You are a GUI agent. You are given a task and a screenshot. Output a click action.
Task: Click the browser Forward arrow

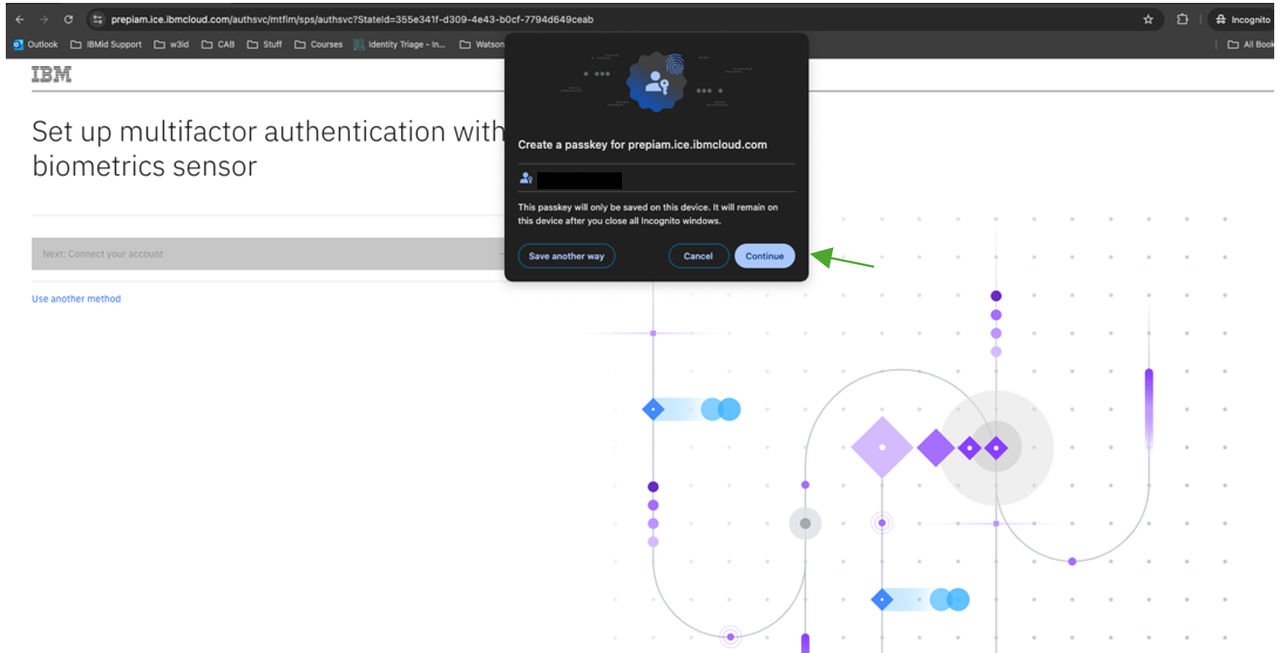[43, 19]
